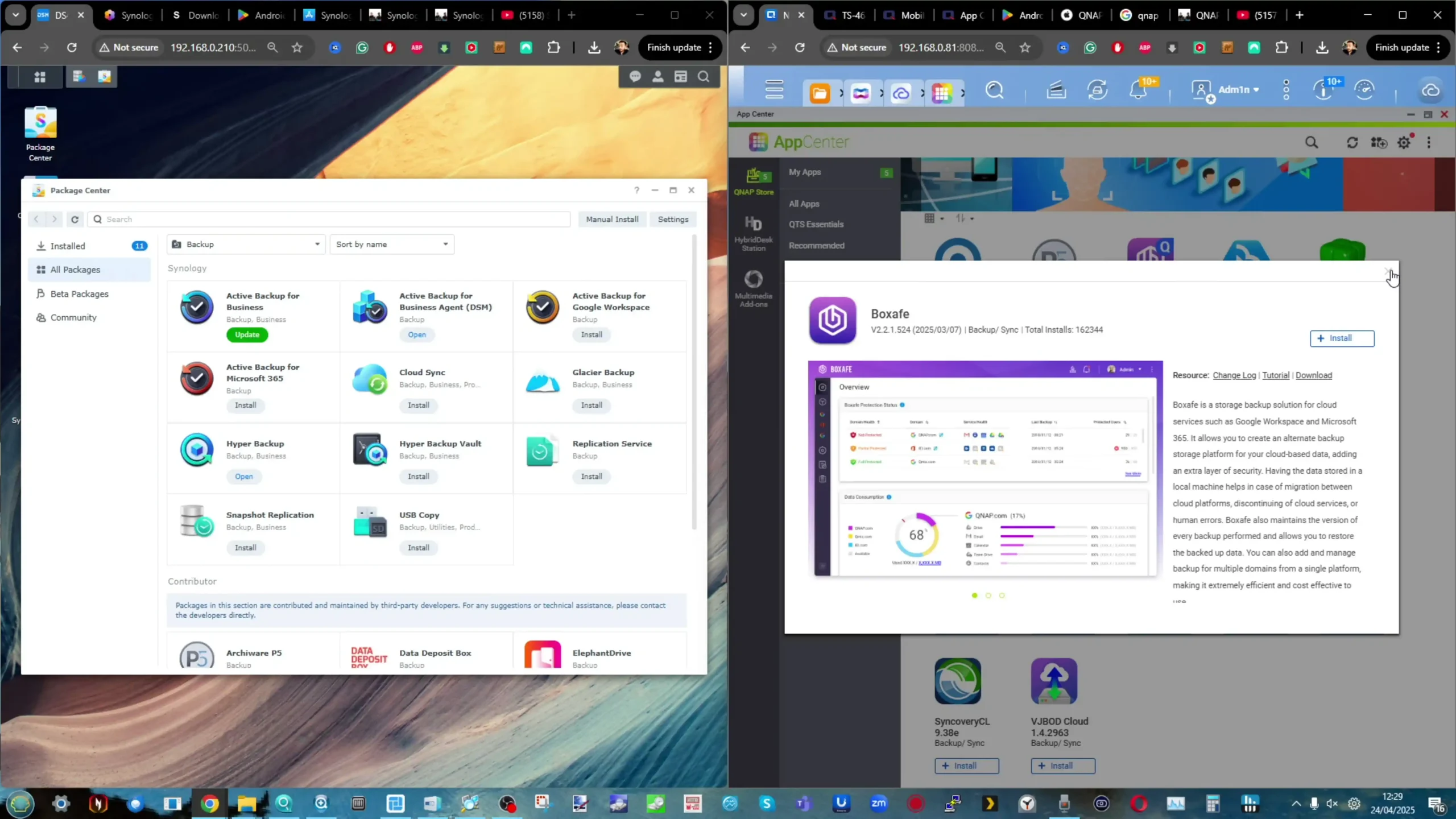The height and width of the screenshot is (819, 1456).
Task: Expand the Backup category dropdown
Action: [x=246, y=245]
